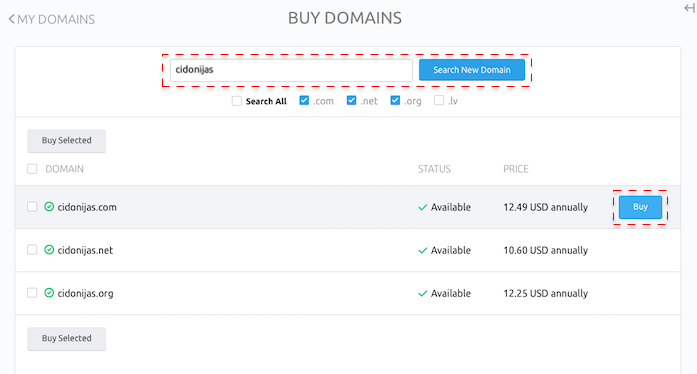
Task: Click green status icon beside cidonijas.org
Action: (49, 293)
